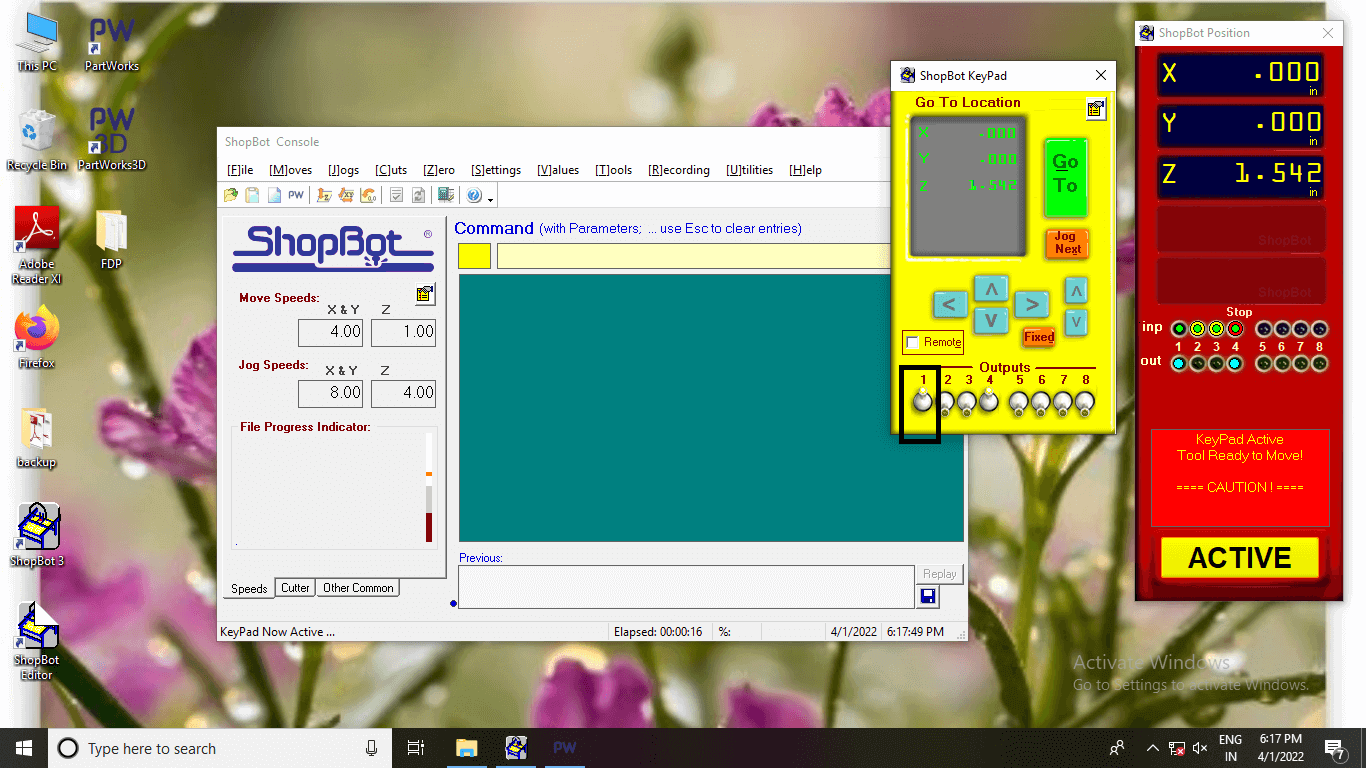Toggle Output 4 switch in KeyPad
This screenshot has width=1366, height=768.
coord(988,402)
